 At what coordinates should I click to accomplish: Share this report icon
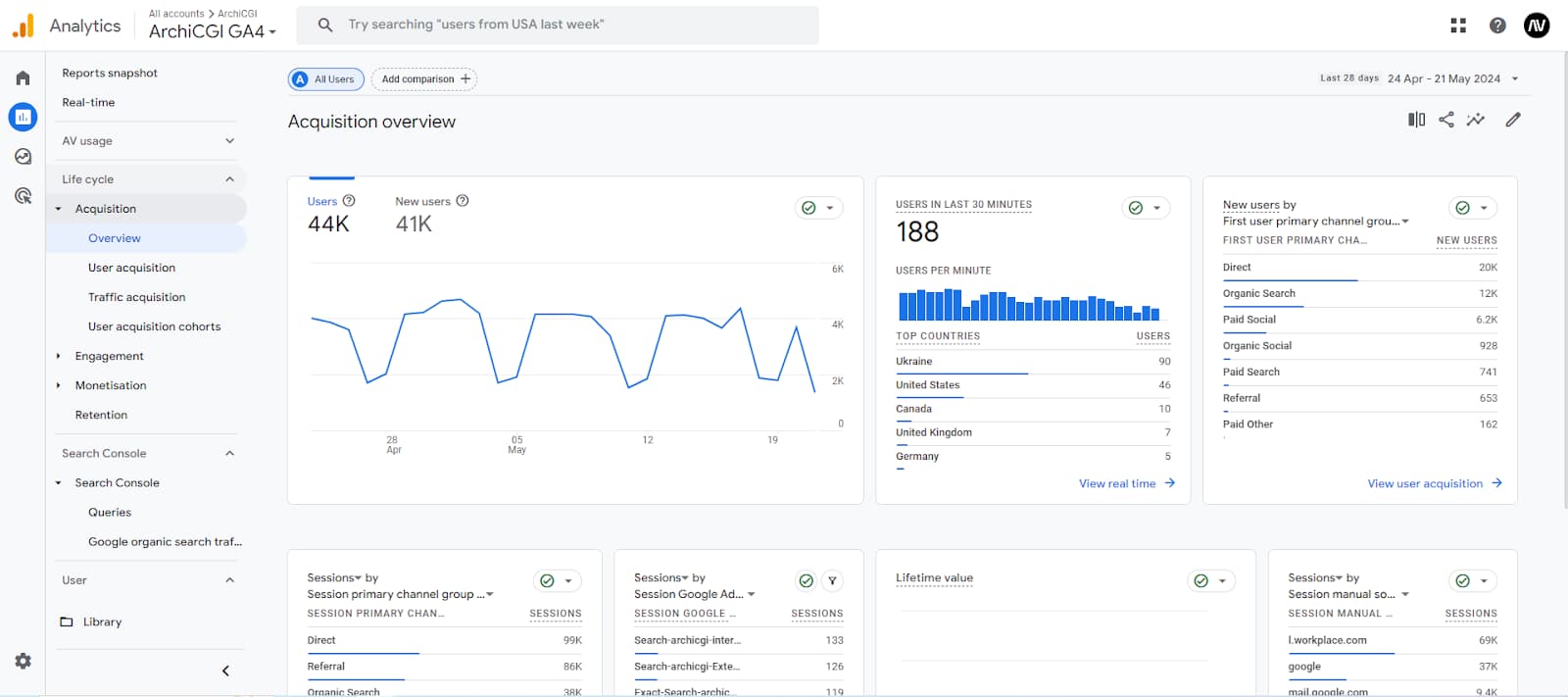tap(1445, 120)
